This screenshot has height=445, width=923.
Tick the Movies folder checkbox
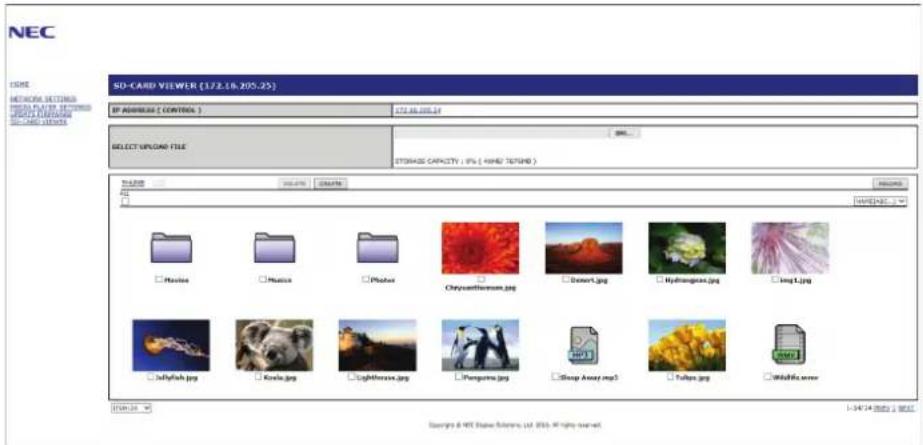tap(159, 280)
